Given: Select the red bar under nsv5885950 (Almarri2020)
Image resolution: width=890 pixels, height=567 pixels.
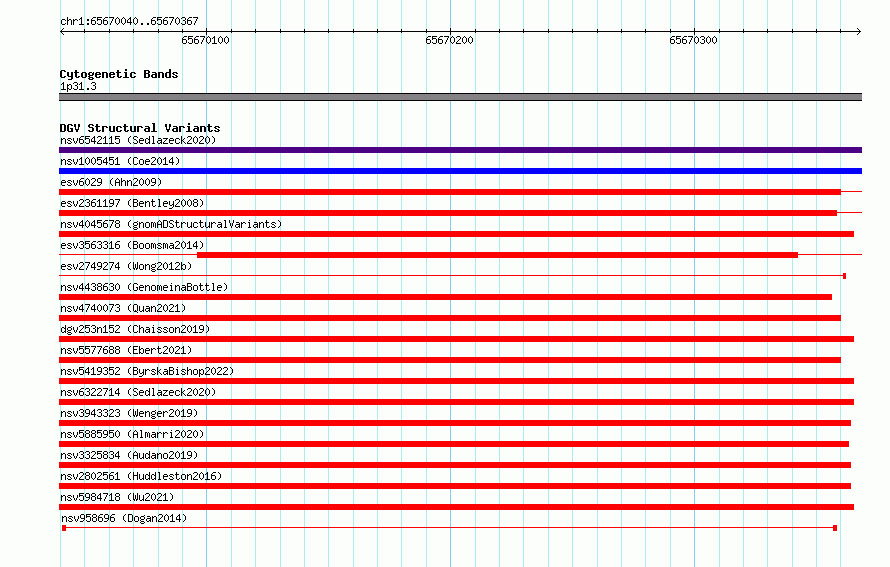Looking at the screenshot, I should point(454,444).
